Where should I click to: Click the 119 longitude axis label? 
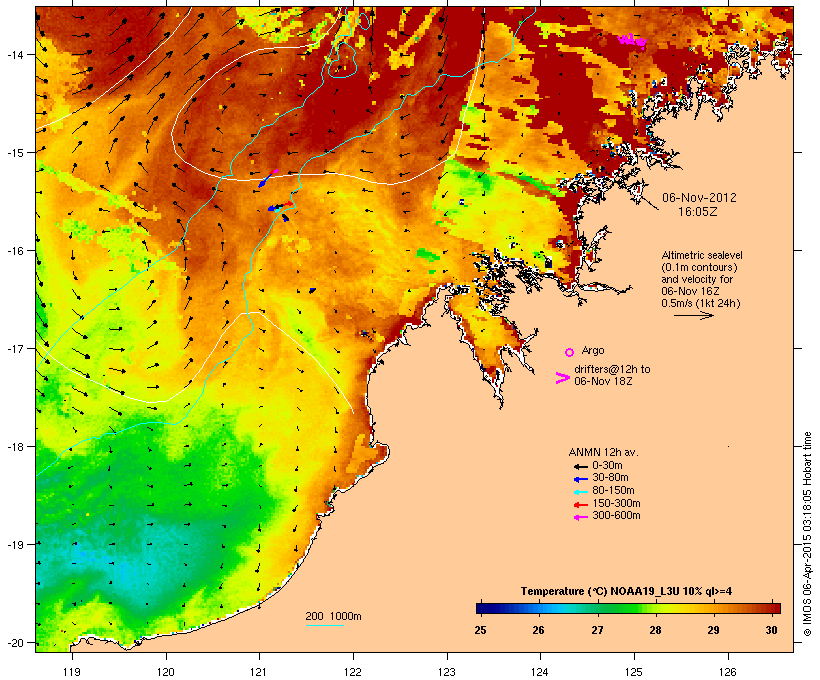pos(72,672)
